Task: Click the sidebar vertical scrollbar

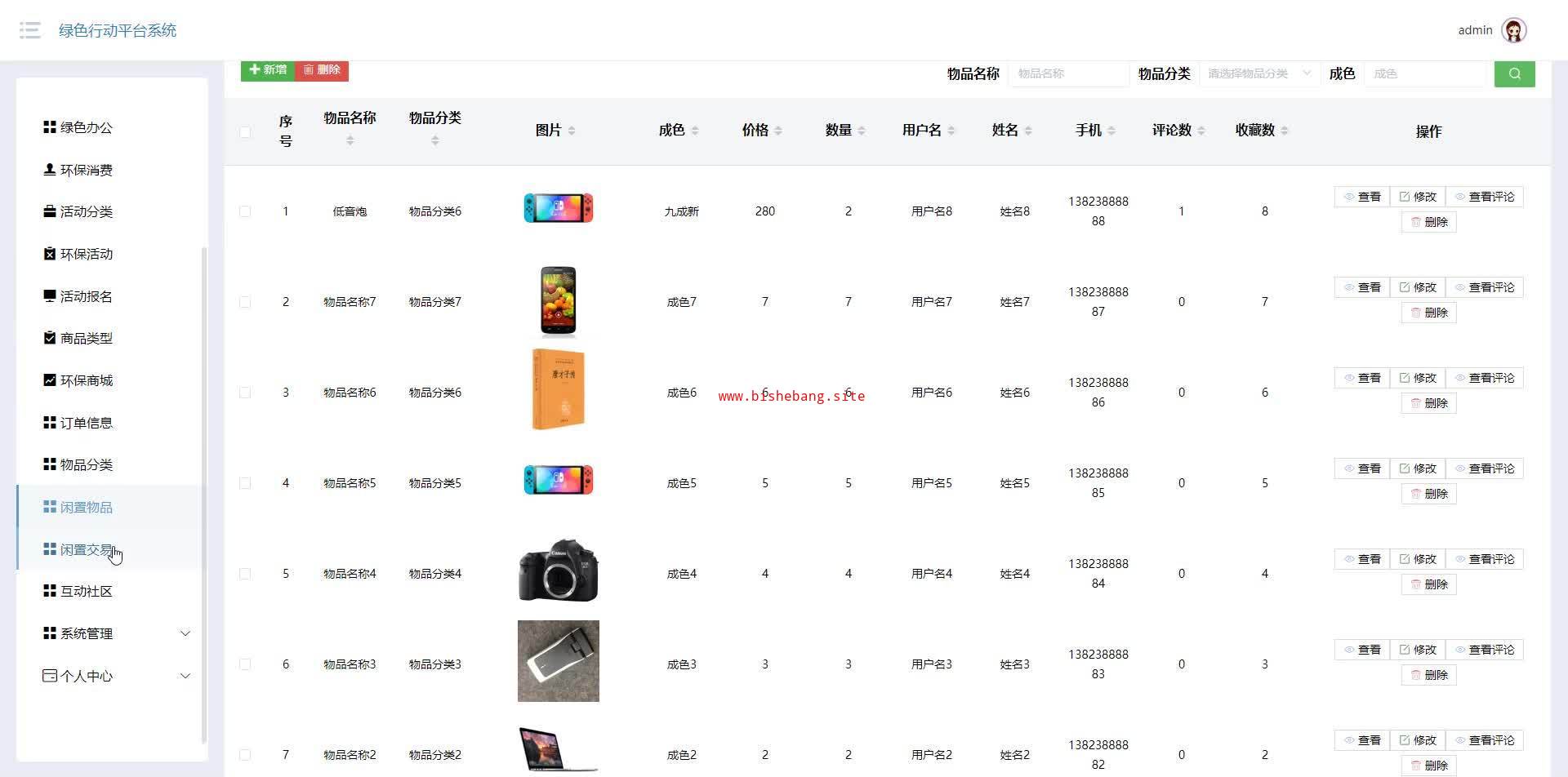Action: pos(204,494)
